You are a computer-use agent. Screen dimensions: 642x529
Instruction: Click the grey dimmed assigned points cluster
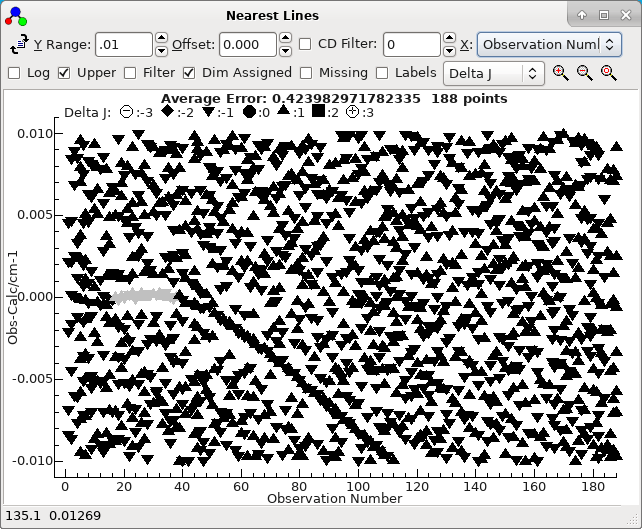click(x=144, y=296)
